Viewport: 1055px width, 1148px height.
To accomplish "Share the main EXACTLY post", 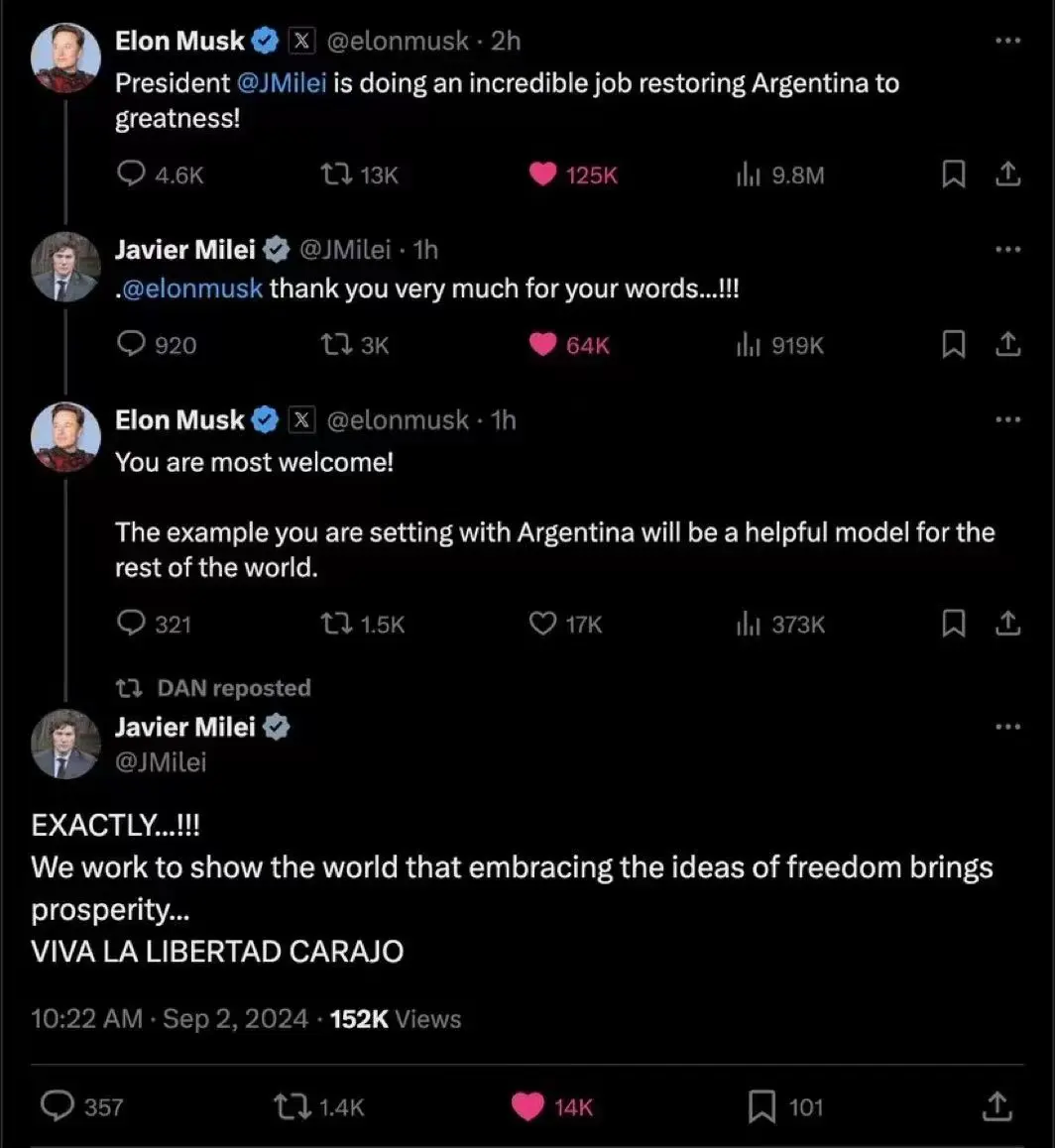I will (x=996, y=1107).
